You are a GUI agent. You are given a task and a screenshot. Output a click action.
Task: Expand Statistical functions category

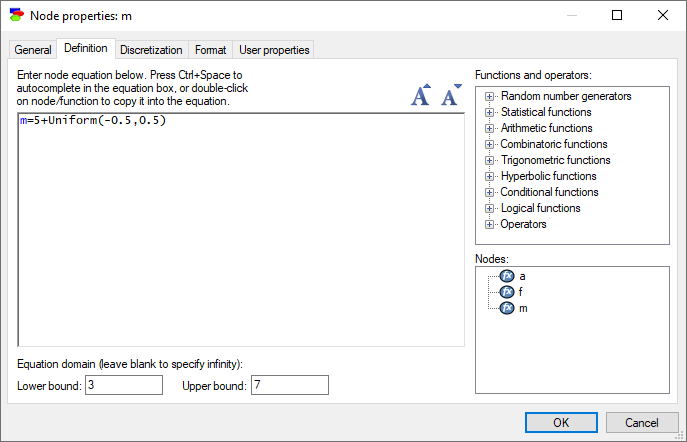489,113
